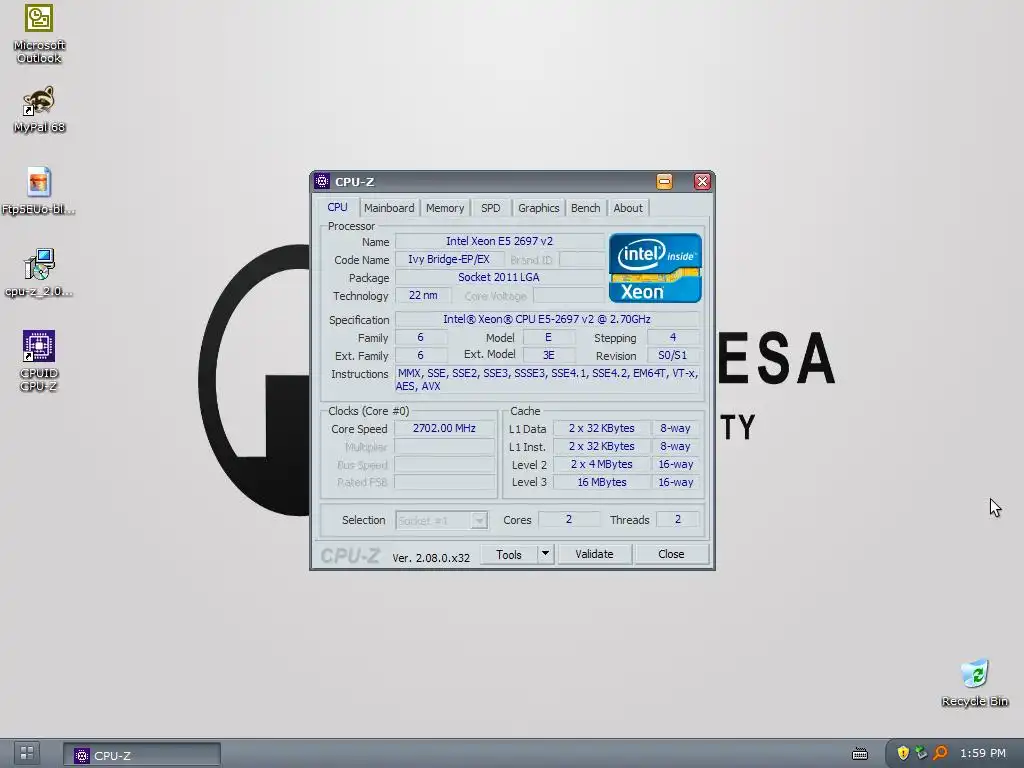Click the Tools button
1024x768 pixels.
(x=509, y=554)
